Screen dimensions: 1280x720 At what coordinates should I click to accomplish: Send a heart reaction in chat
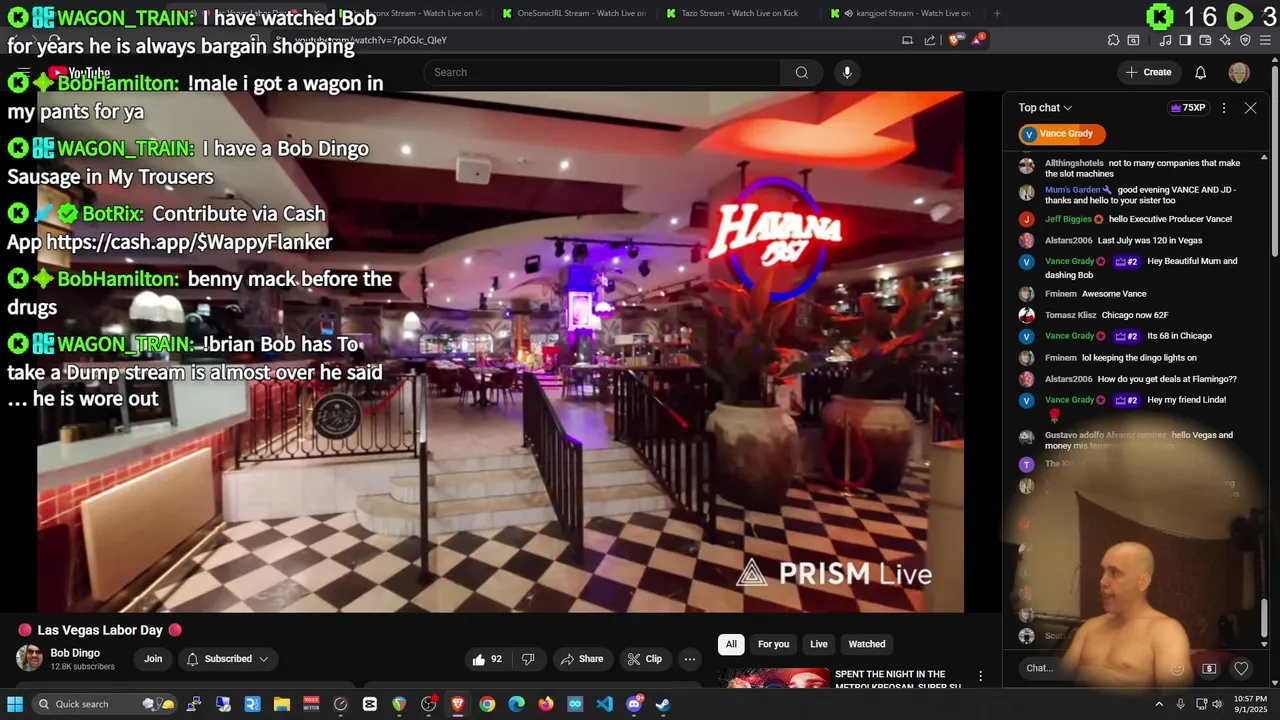(1241, 668)
